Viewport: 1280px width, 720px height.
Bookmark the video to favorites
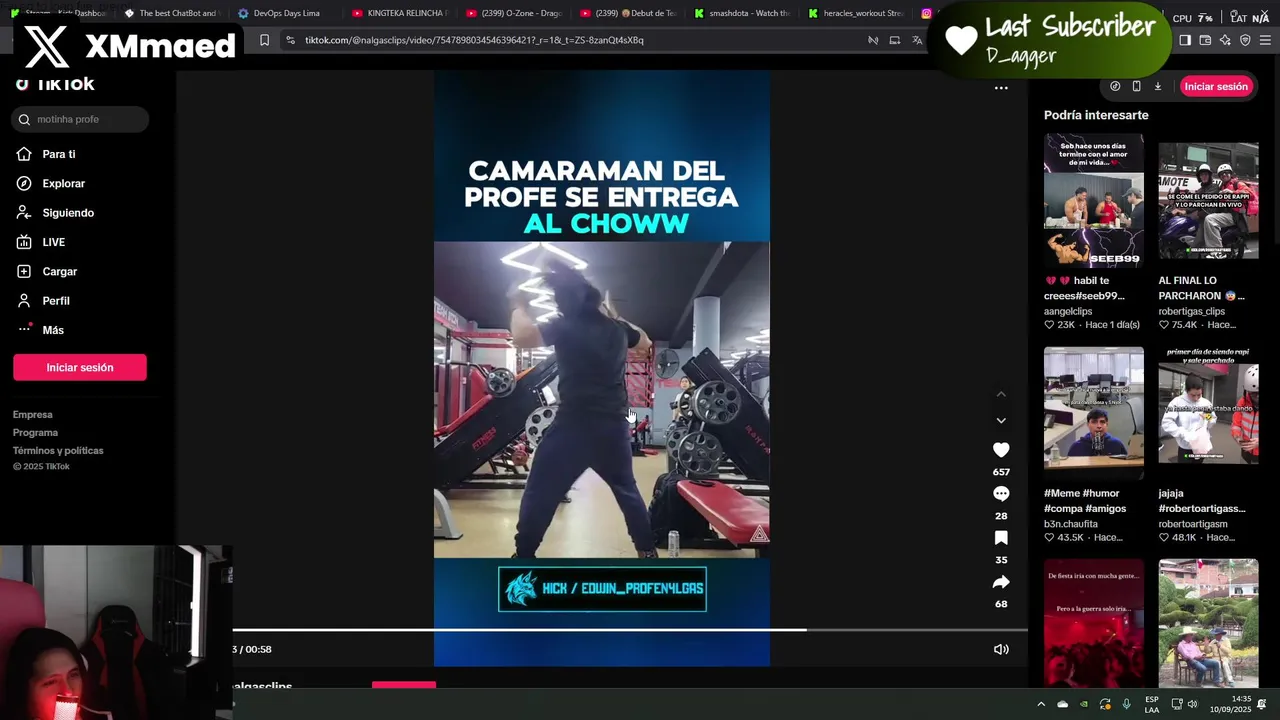[x=1001, y=538]
